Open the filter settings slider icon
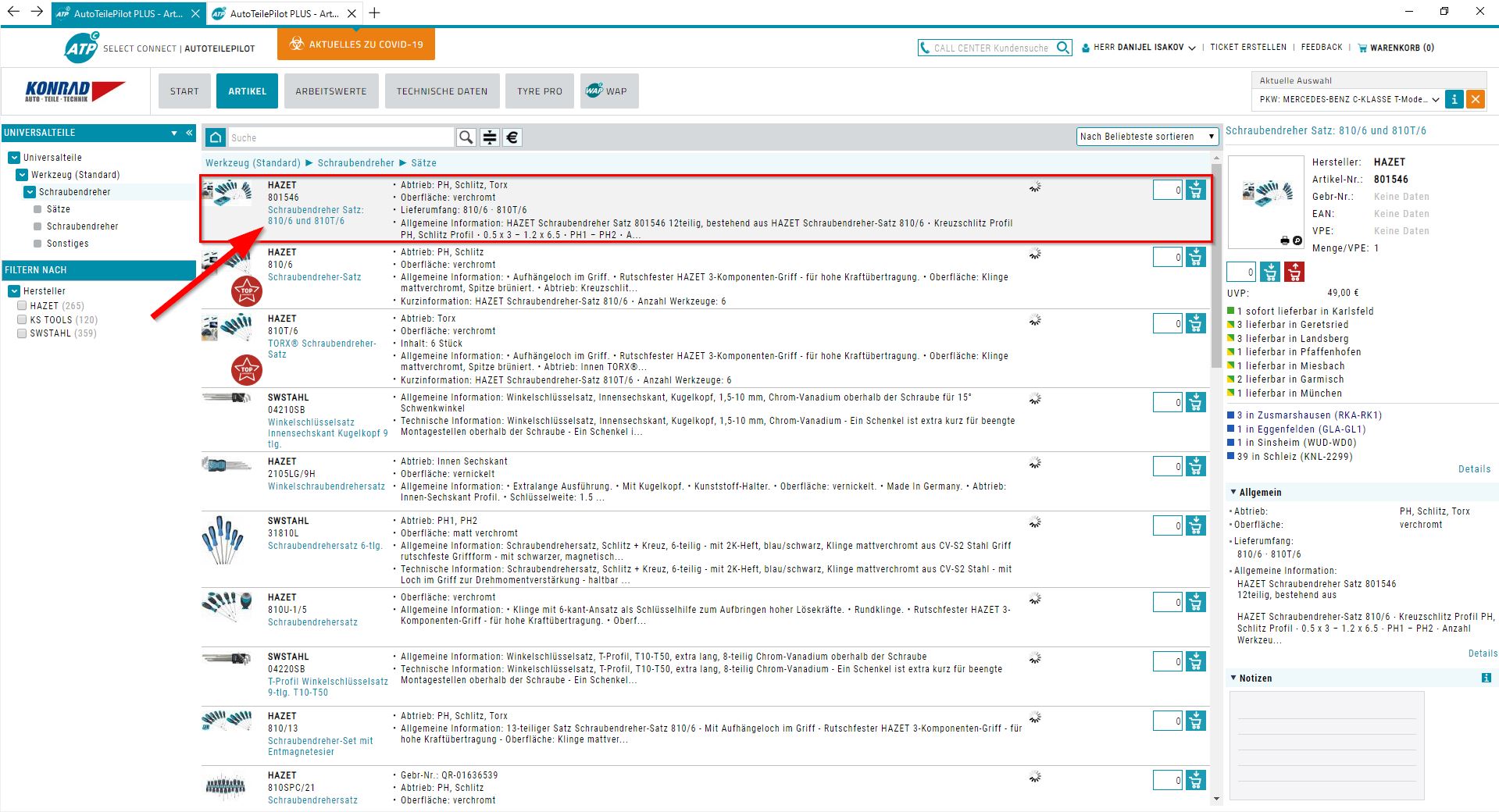The height and width of the screenshot is (812, 1499). [490, 137]
